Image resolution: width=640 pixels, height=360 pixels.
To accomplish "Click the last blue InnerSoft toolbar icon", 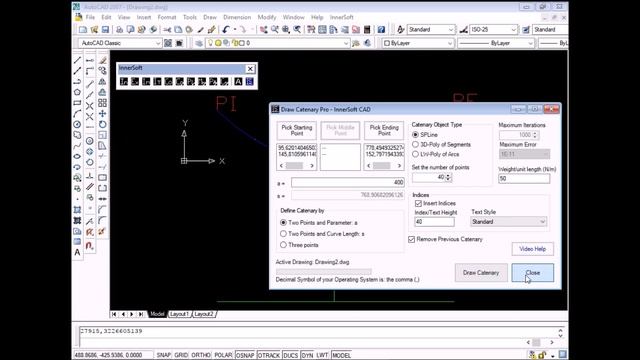I will (x=249, y=82).
